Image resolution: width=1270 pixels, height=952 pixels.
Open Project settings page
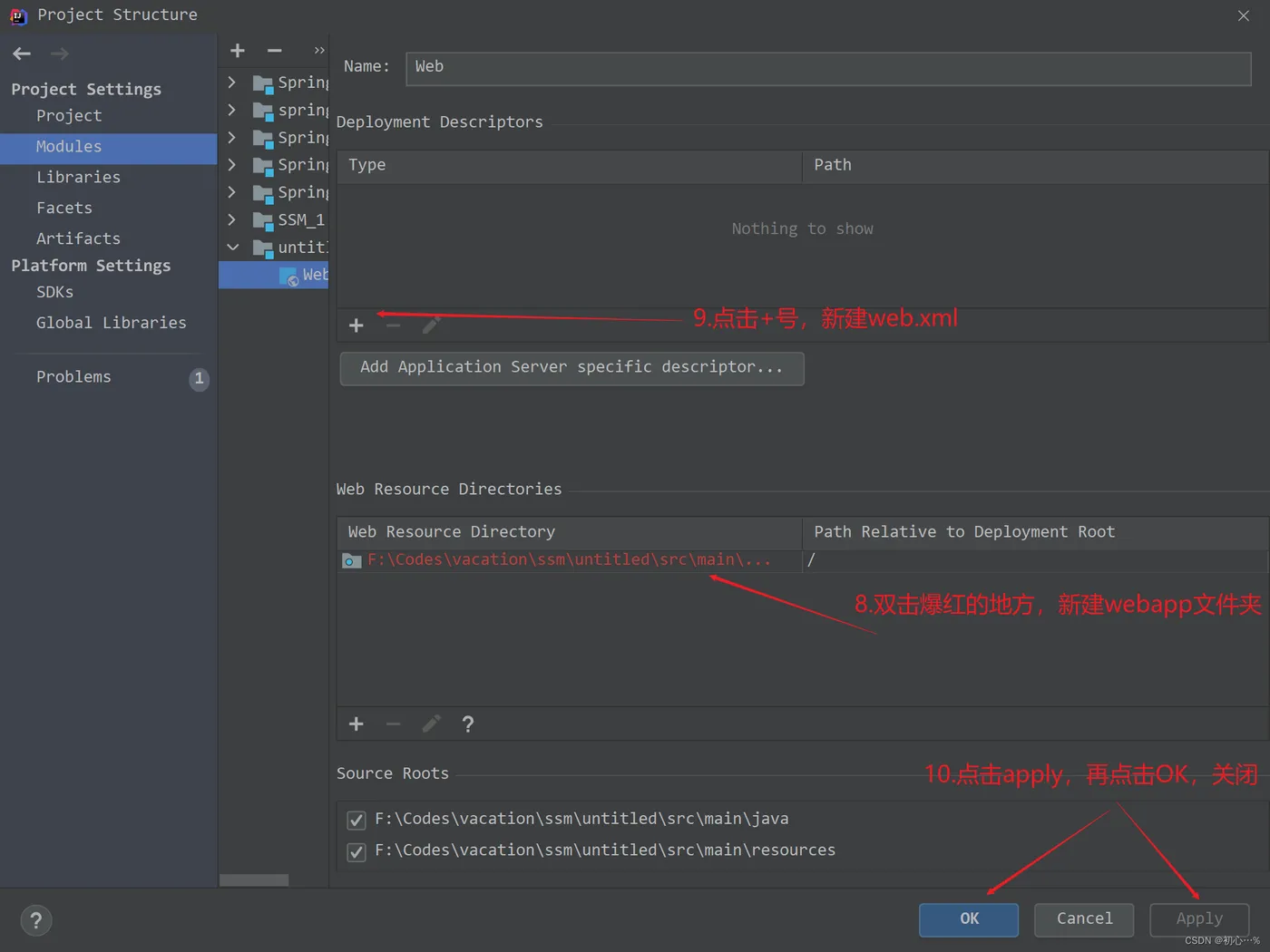[69, 116]
